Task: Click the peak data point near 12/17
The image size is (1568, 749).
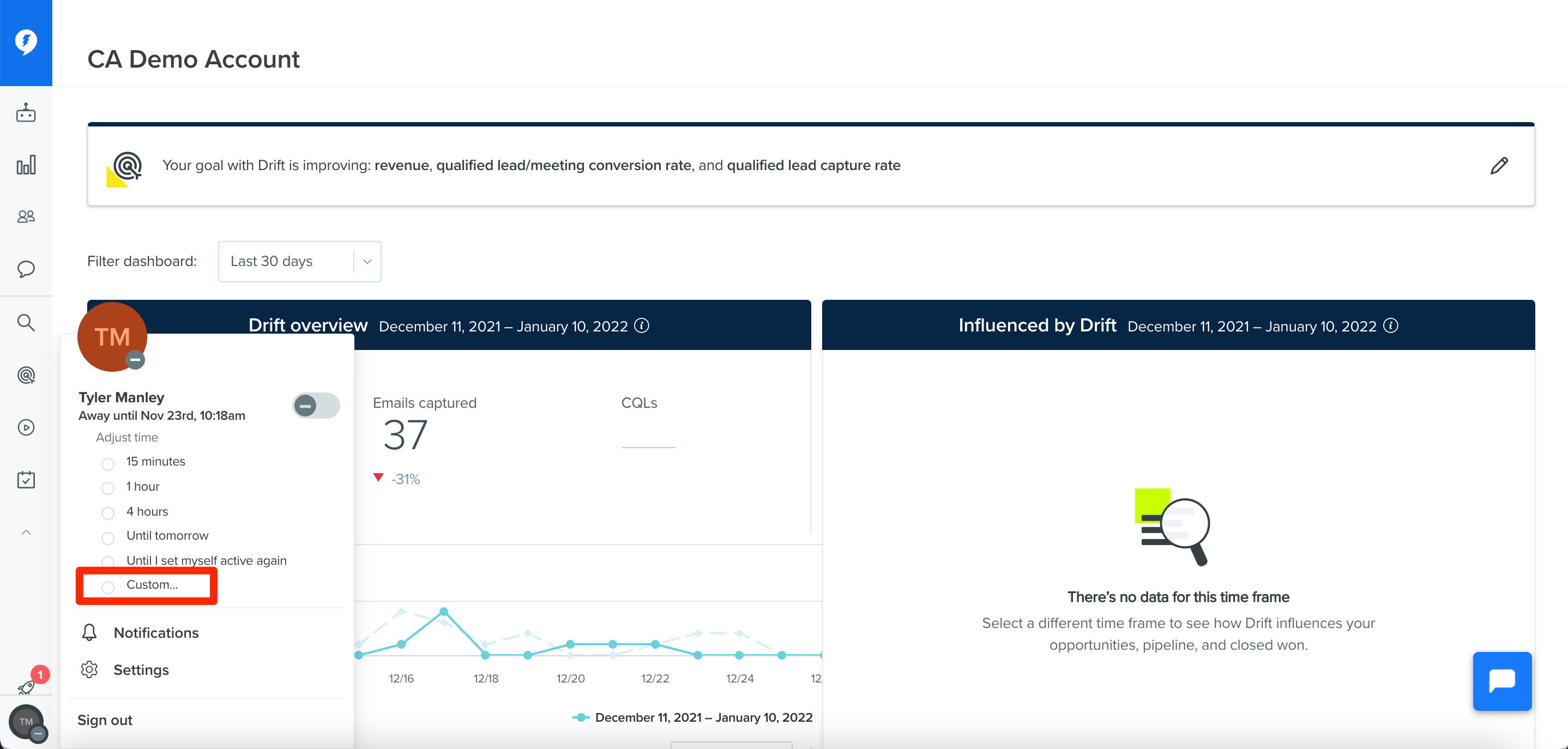Action: click(444, 611)
